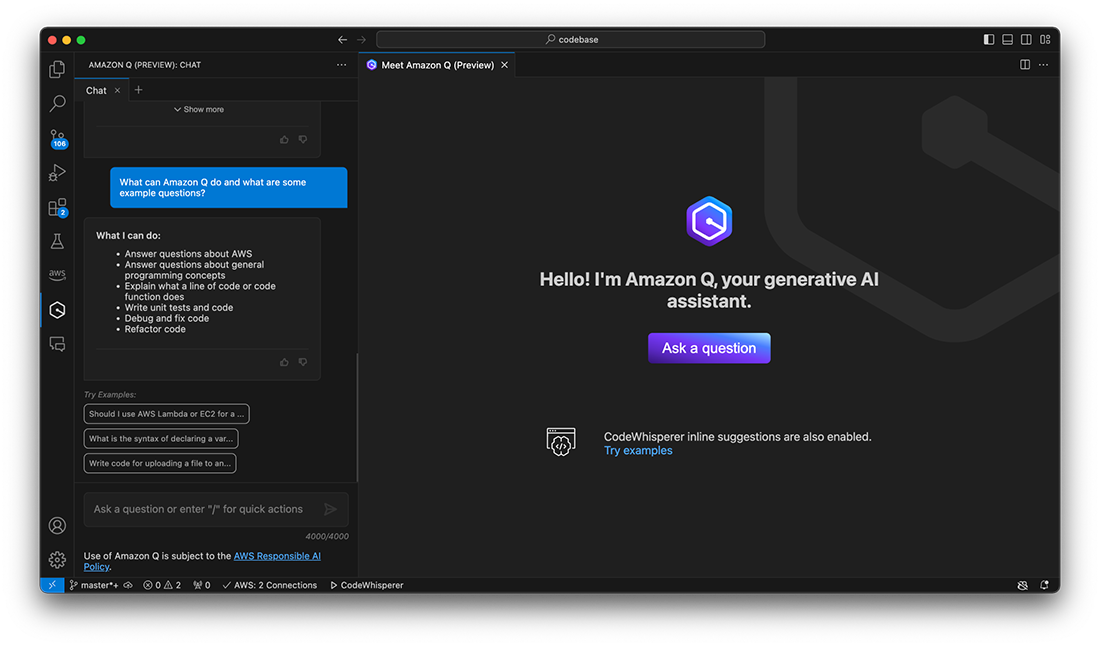1100x646 pixels.
Task: Open editor More Actions ellipsis
Action: [1044, 65]
